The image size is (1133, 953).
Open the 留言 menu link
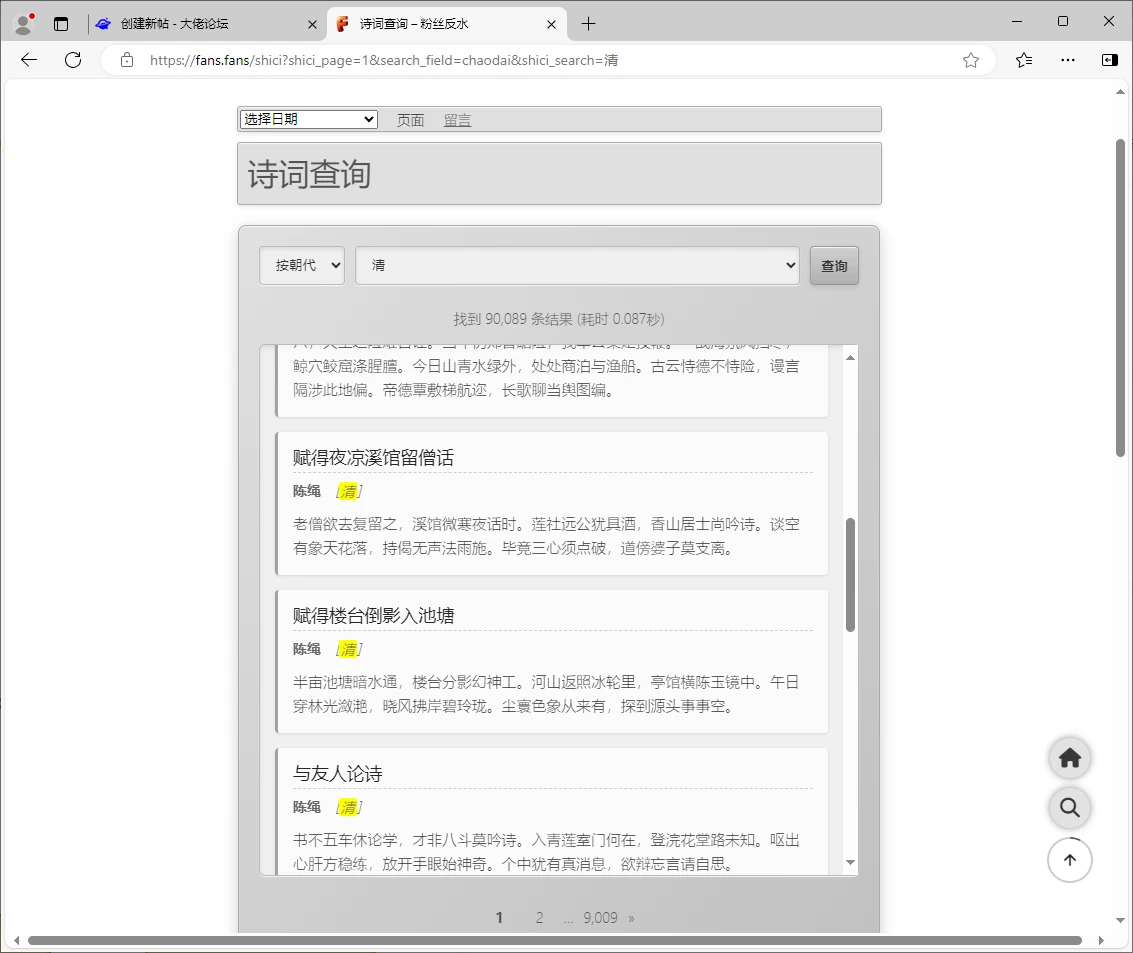point(457,120)
